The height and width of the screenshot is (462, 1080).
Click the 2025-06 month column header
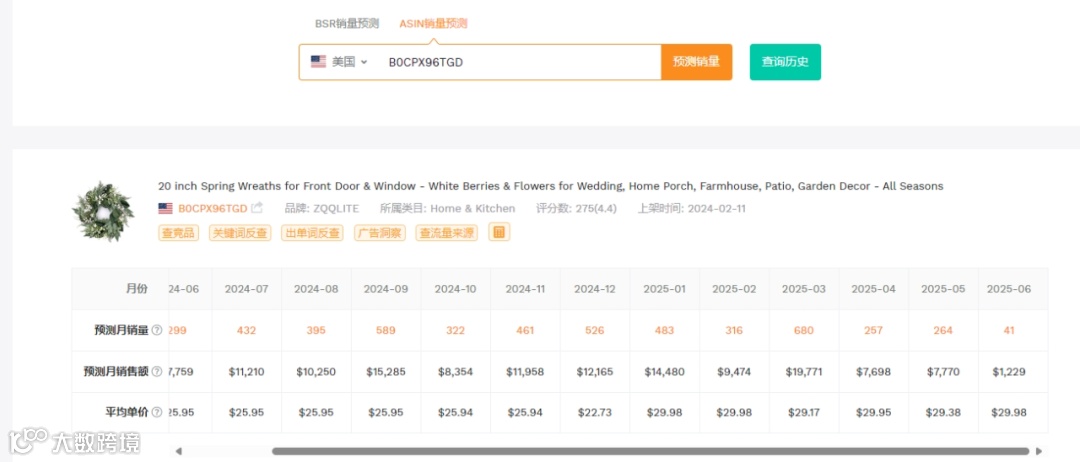point(1009,289)
